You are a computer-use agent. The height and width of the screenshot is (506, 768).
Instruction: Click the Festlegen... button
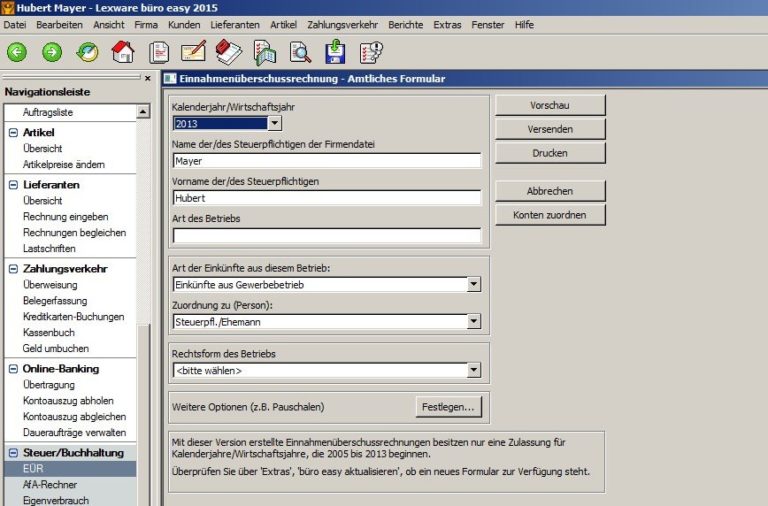[x=448, y=407]
